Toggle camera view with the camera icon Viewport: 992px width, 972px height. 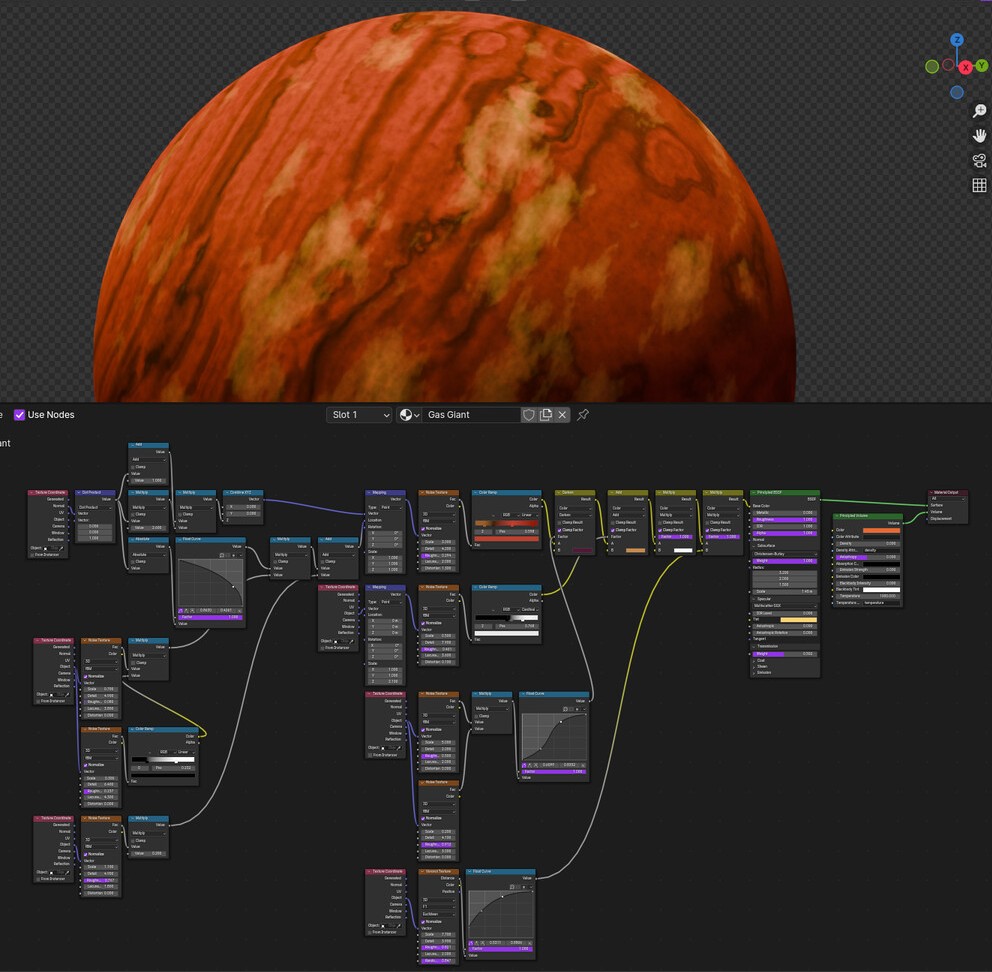click(x=979, y=161)
